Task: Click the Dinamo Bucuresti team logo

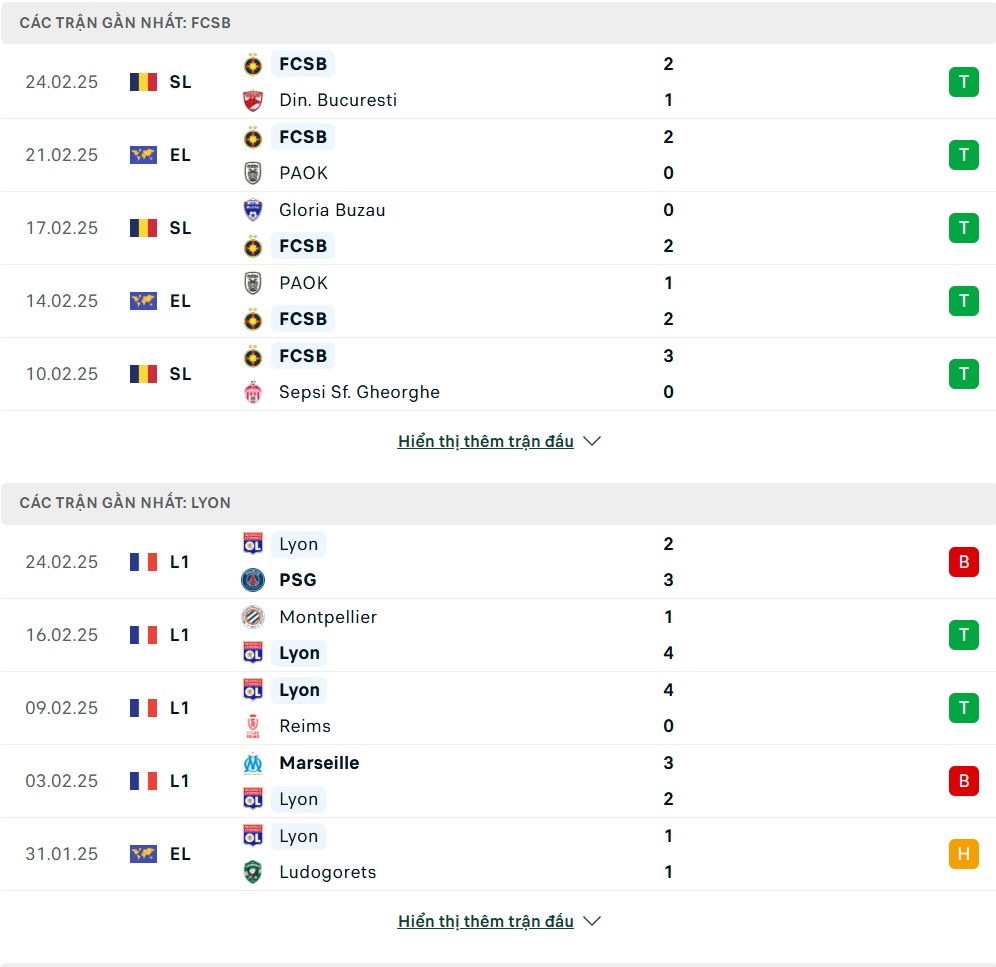Action: pos(253,100)
